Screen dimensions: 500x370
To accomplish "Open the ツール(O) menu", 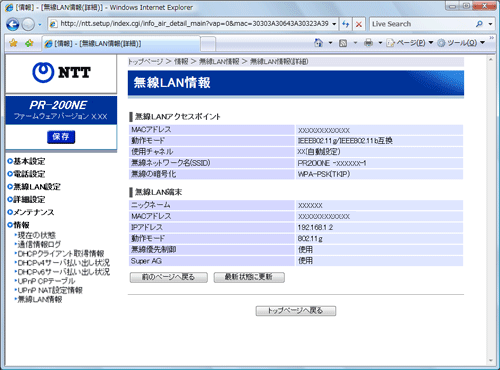I will tap(461, 43).
